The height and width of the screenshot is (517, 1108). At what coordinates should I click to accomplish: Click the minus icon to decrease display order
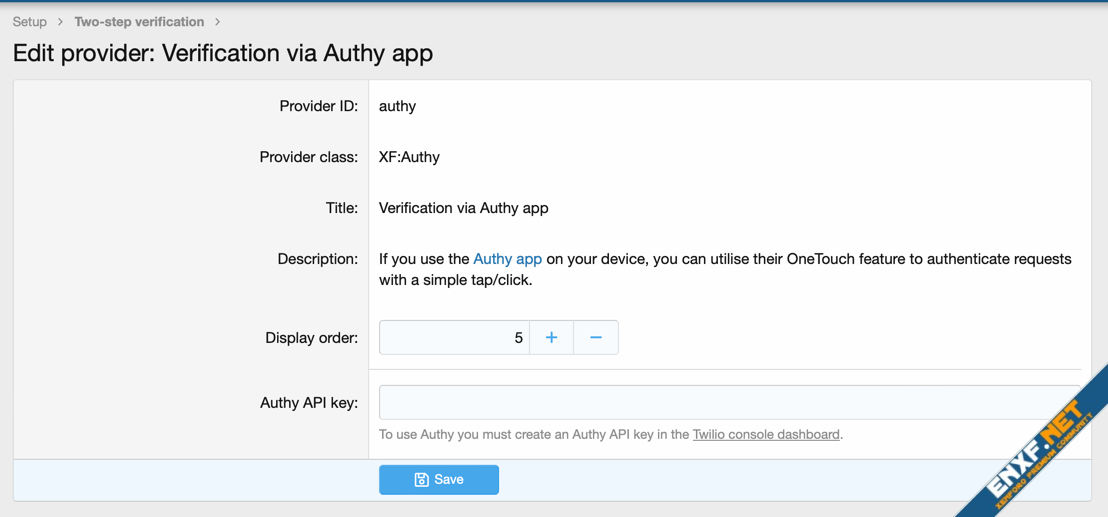click(596, 338)
